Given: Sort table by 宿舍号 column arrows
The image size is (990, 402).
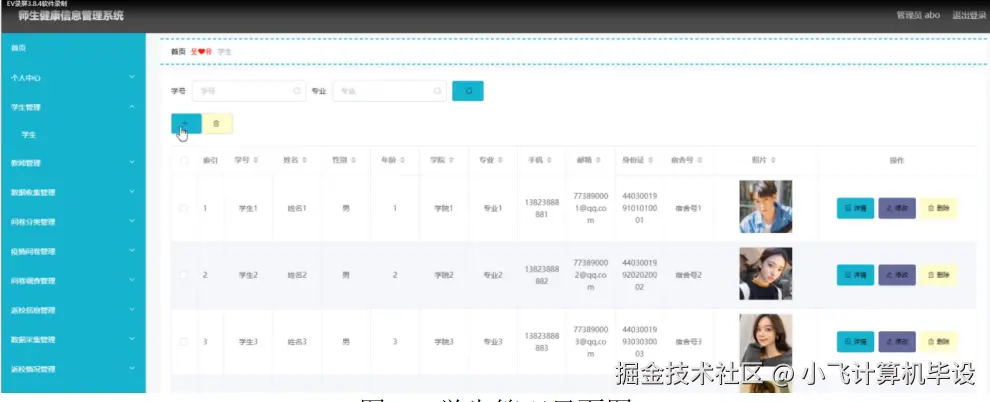Looking at the screenshot, I should point(700,160).
